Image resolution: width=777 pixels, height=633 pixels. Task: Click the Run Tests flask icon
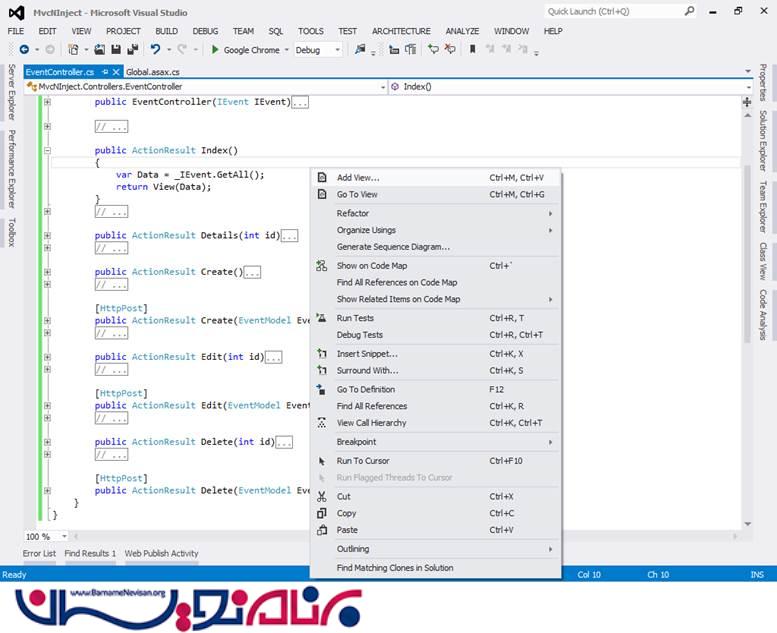pos(321,318)
